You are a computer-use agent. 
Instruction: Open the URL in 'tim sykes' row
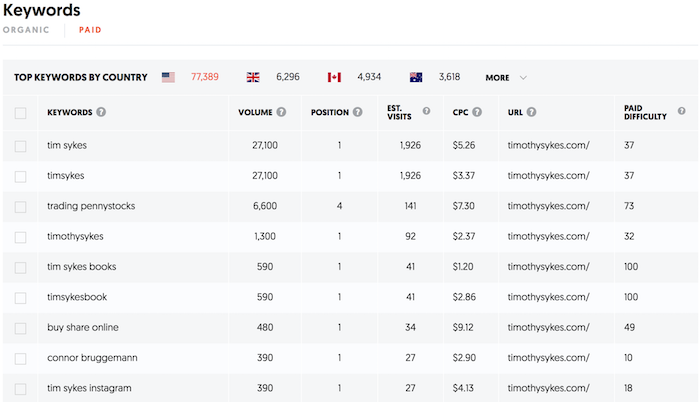[548, 145]
